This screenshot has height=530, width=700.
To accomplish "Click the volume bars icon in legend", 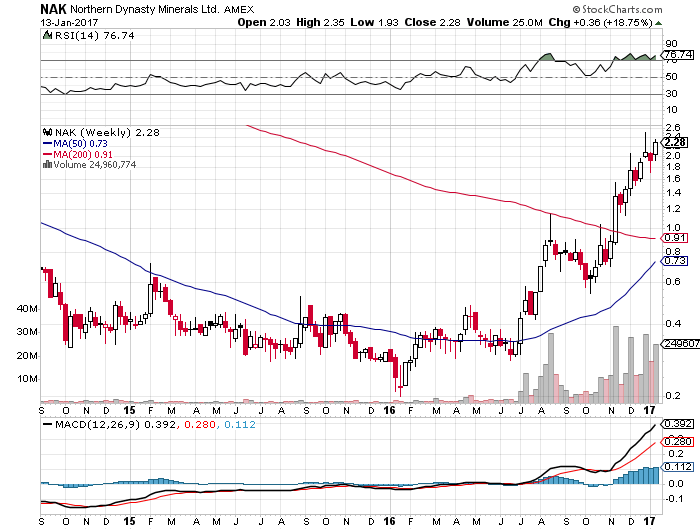I will pos(47,164).
